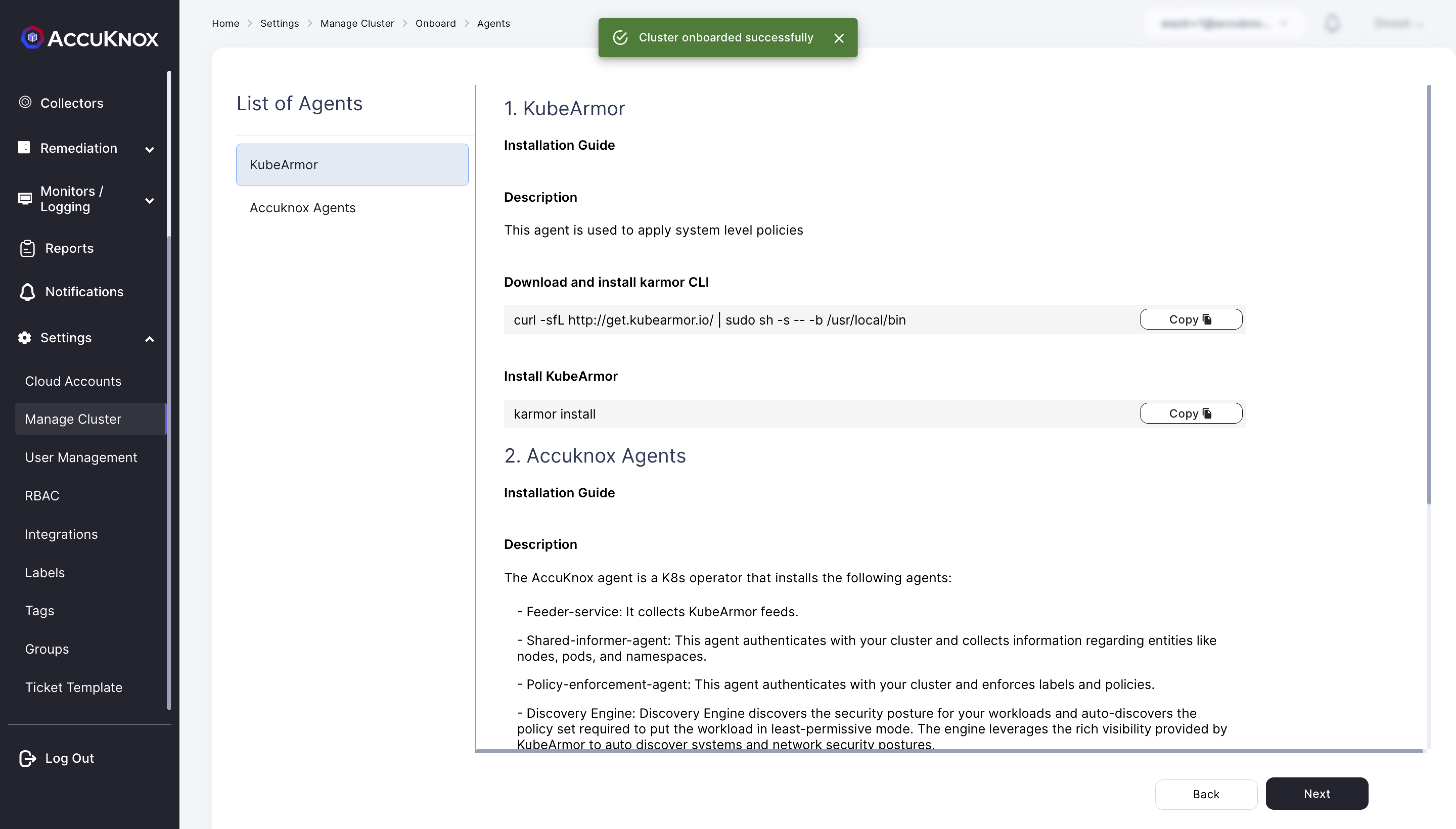Select KubeArmor in List of Agents
Image resolution: width=1456 pixels, height=829 pixels.
point(352,165)
